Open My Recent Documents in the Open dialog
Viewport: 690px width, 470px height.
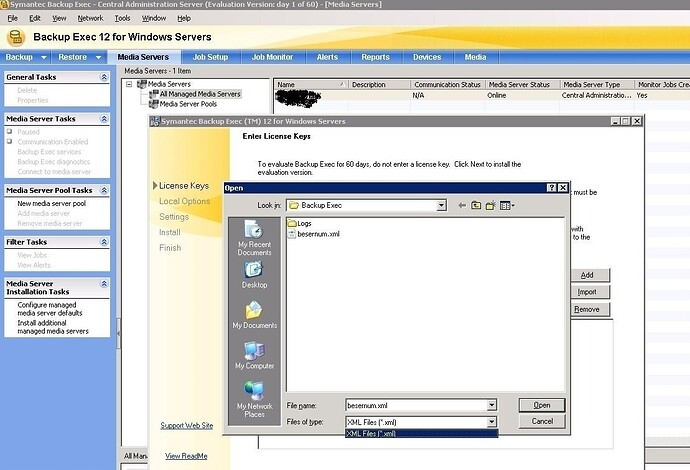tap(254, 239)
